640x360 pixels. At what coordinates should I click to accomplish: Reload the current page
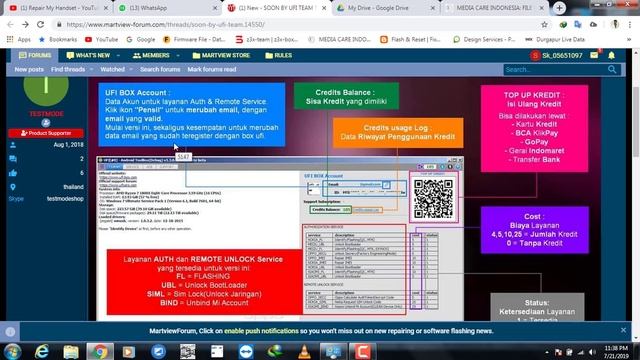40,24
